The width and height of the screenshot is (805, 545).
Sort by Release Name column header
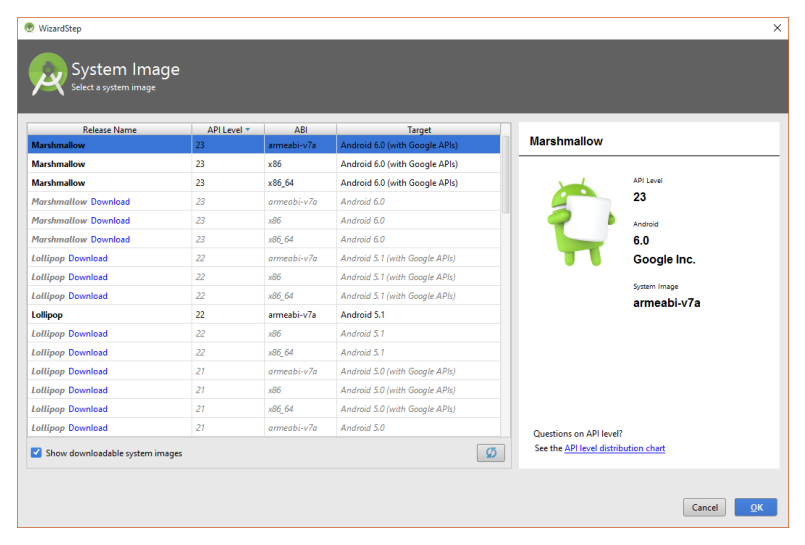[109, 129]
